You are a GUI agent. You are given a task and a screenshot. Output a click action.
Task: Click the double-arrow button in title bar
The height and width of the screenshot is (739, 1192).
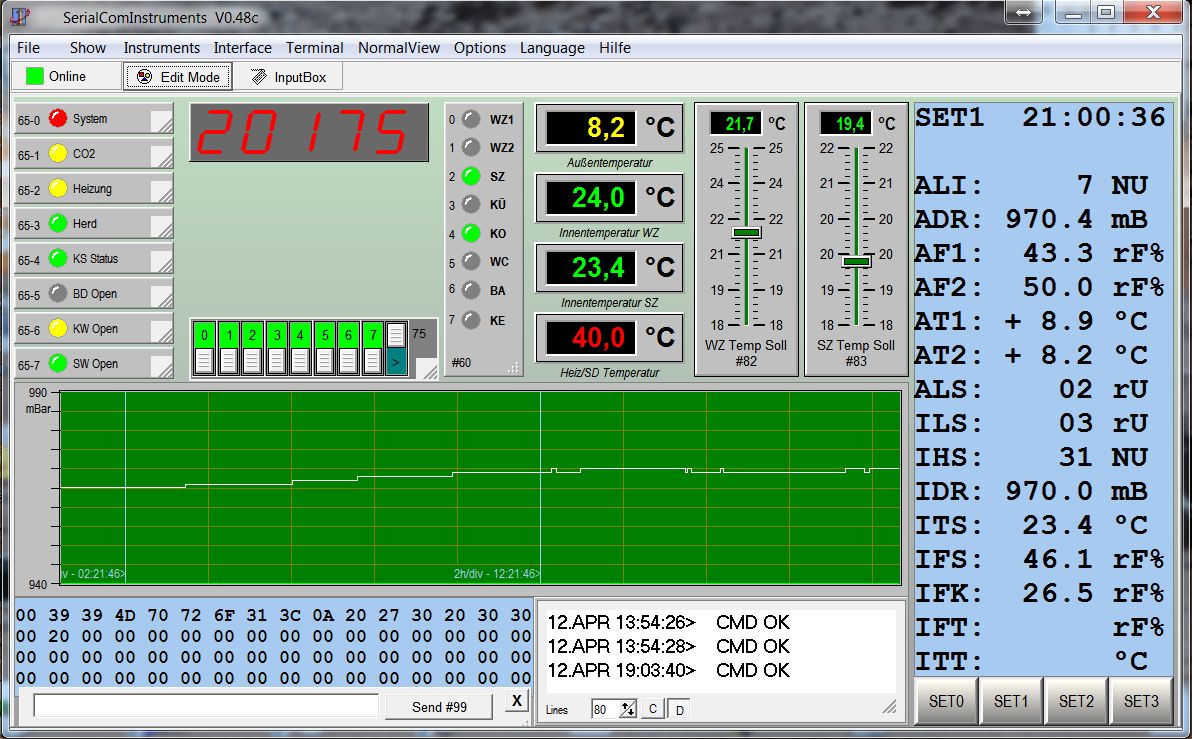(1023, 12)
